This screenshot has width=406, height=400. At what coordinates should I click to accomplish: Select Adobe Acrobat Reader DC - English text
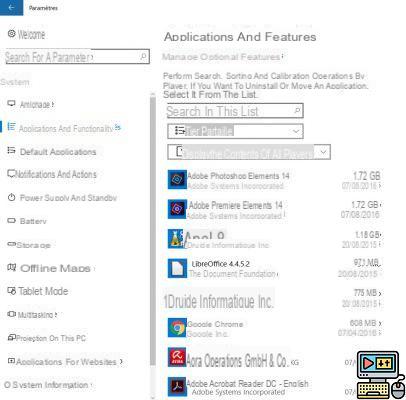(x=247, y=384)
